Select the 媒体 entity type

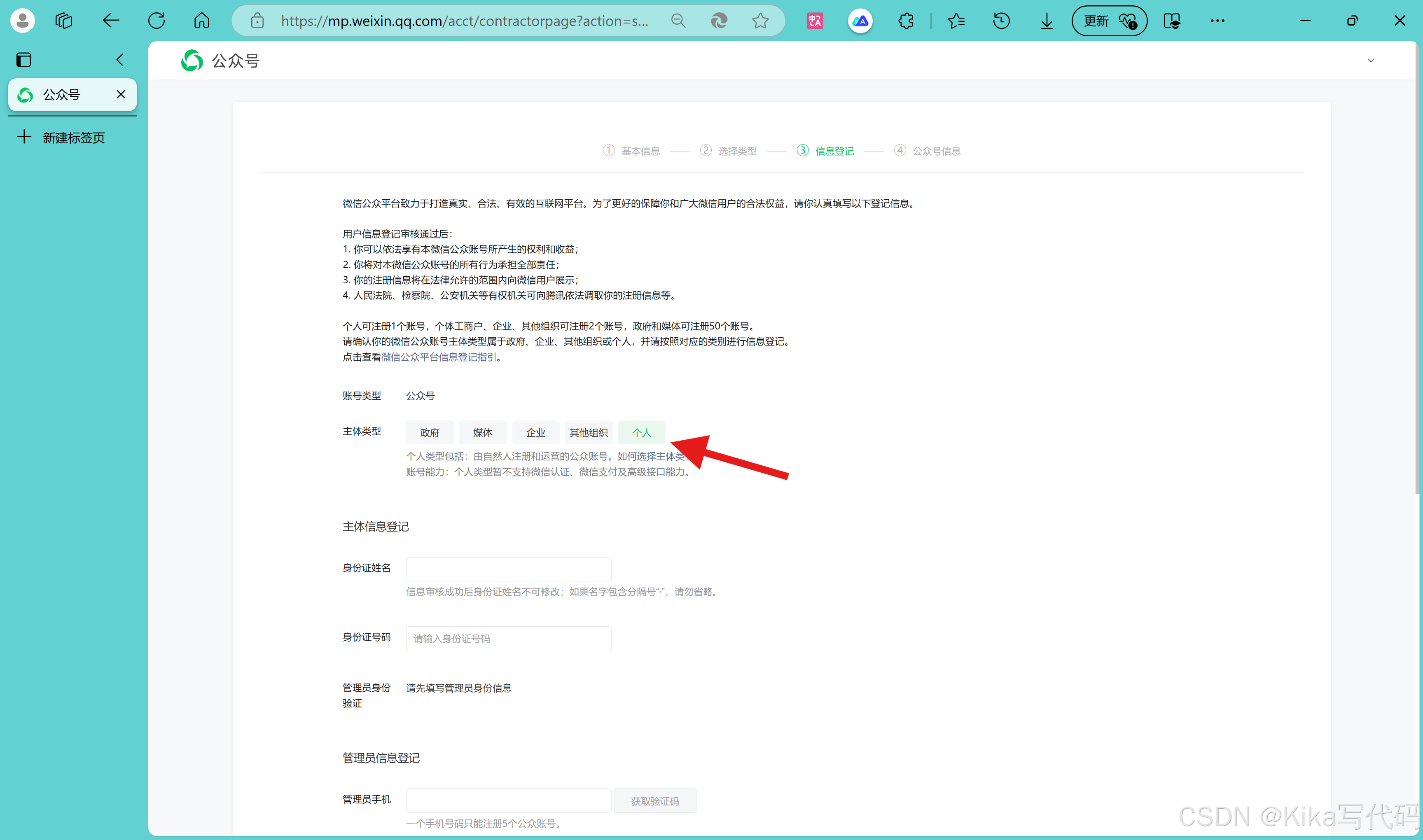coord(482,432)
